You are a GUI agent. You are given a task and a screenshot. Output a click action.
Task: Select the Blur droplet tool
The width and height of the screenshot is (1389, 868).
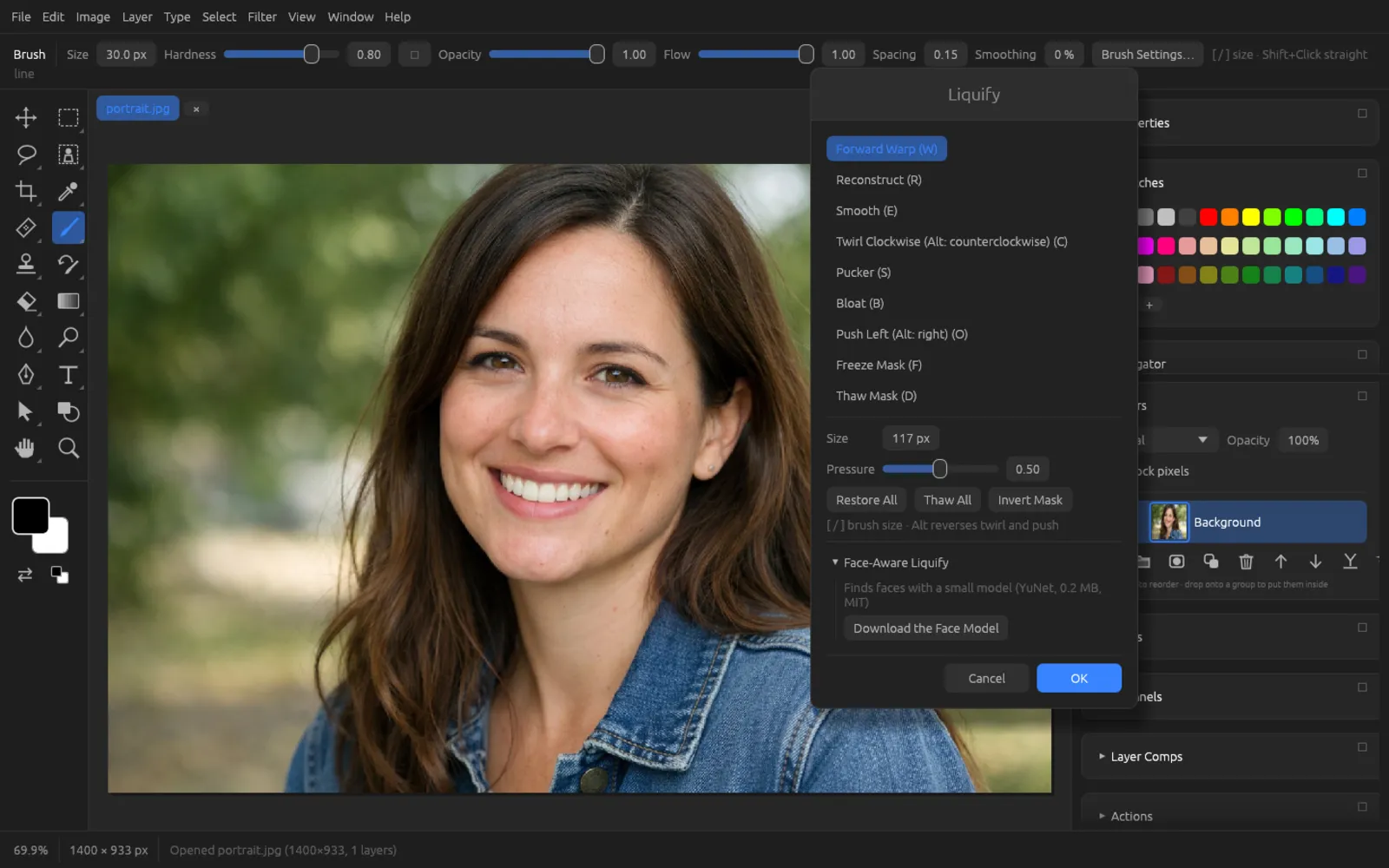pyautogui.click(x=26, y=338)
